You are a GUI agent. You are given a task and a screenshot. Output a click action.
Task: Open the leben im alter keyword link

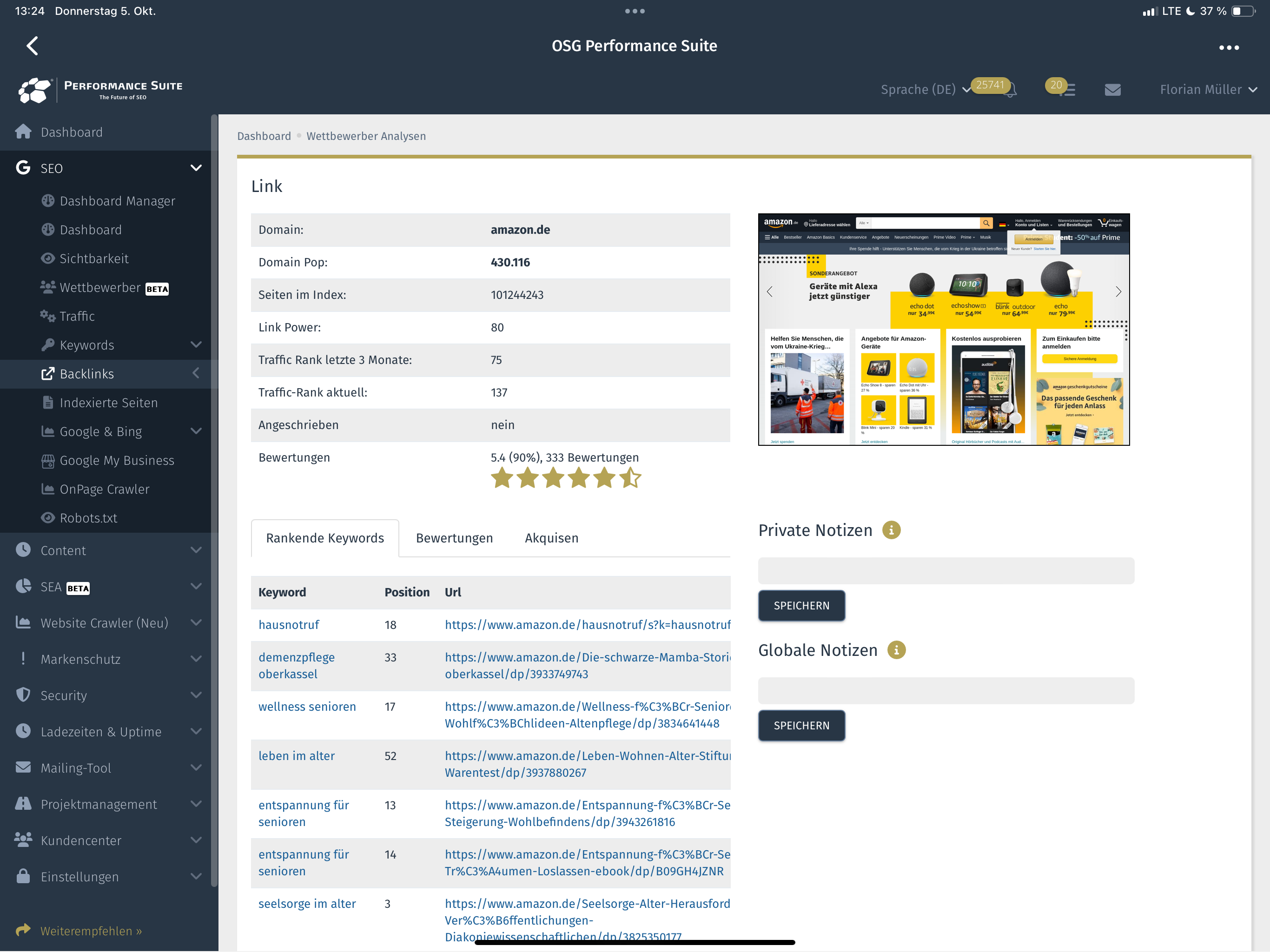pyautogui.click(x=296, y=756)
